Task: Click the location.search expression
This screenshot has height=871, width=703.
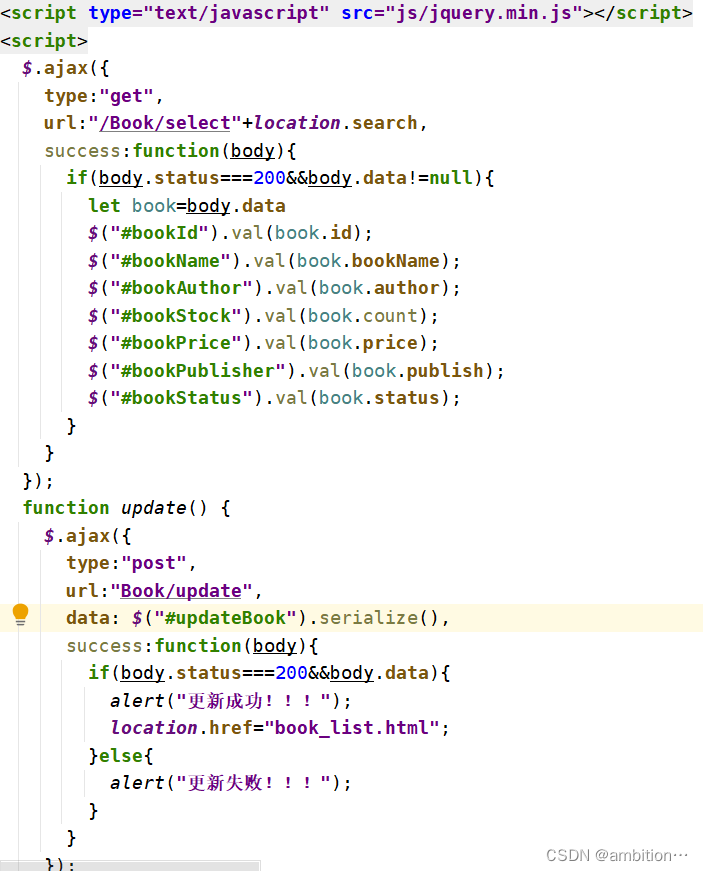Action: (x=335, y=123)
